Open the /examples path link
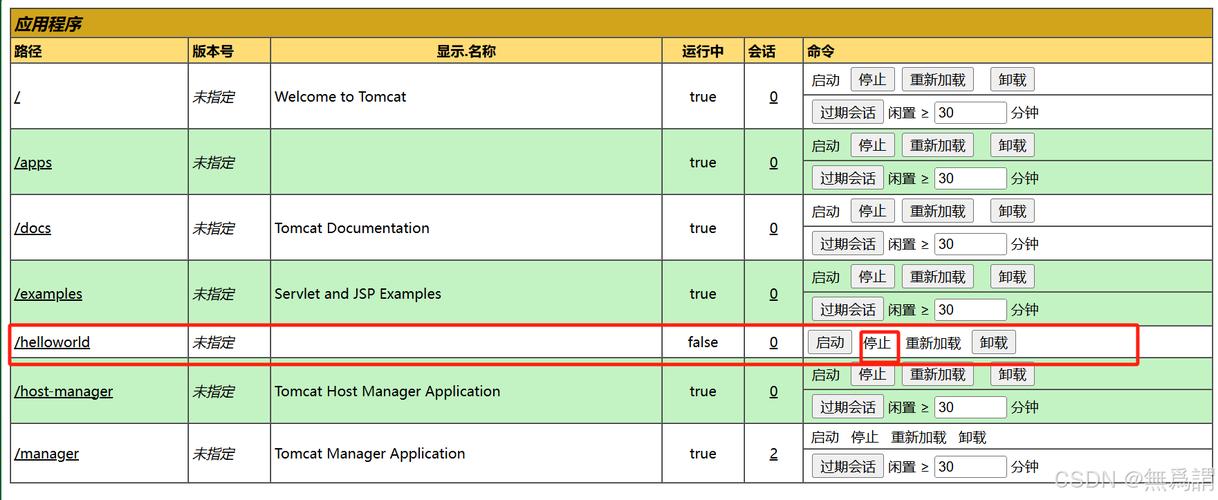The width and height of the screenshot is (1218, 500). 48,294
